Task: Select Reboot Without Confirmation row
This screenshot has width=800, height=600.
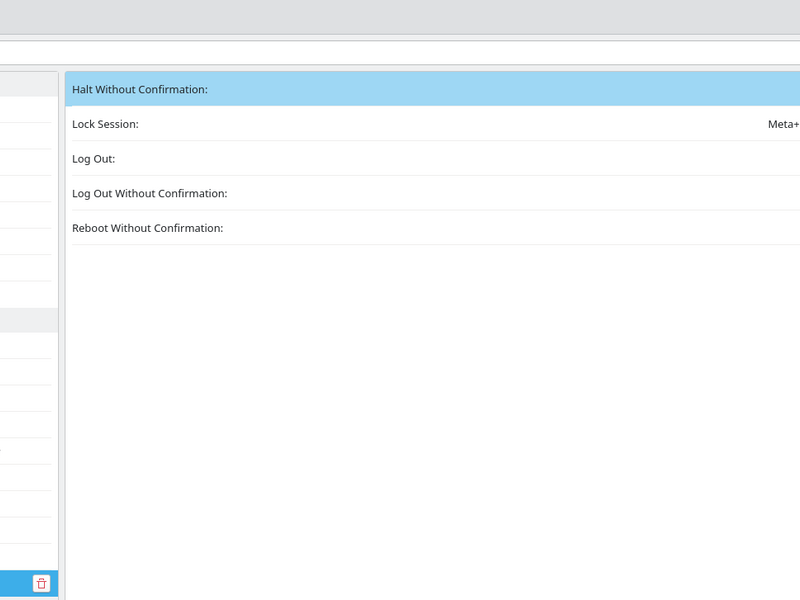Action: [433, 228]
